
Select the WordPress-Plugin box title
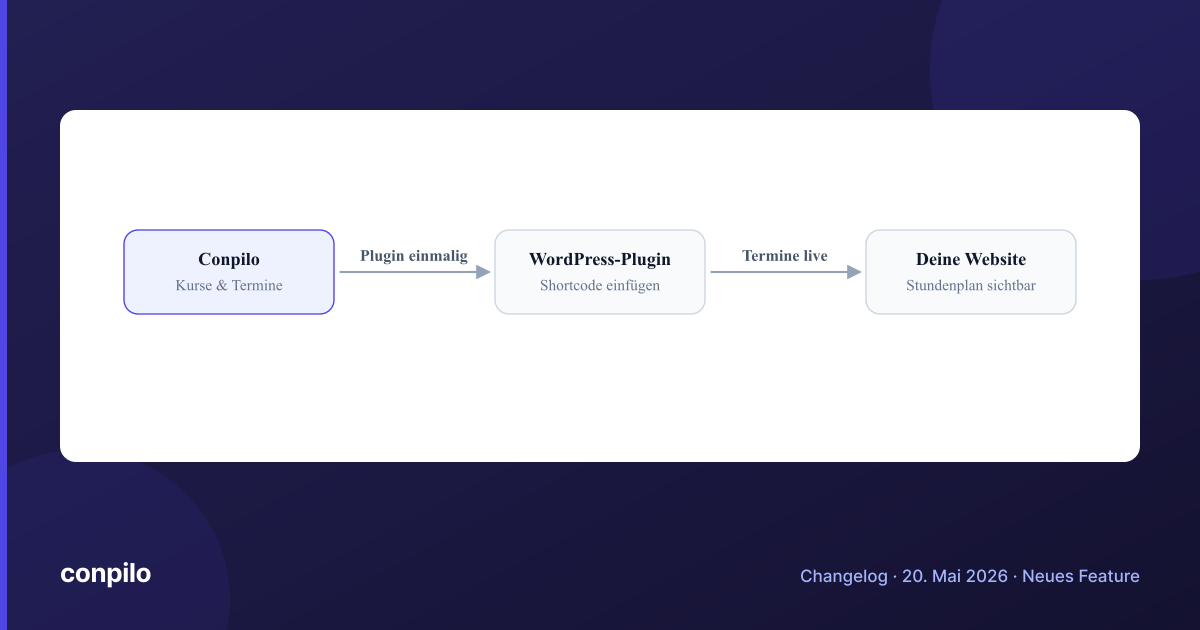click(600, 260)
